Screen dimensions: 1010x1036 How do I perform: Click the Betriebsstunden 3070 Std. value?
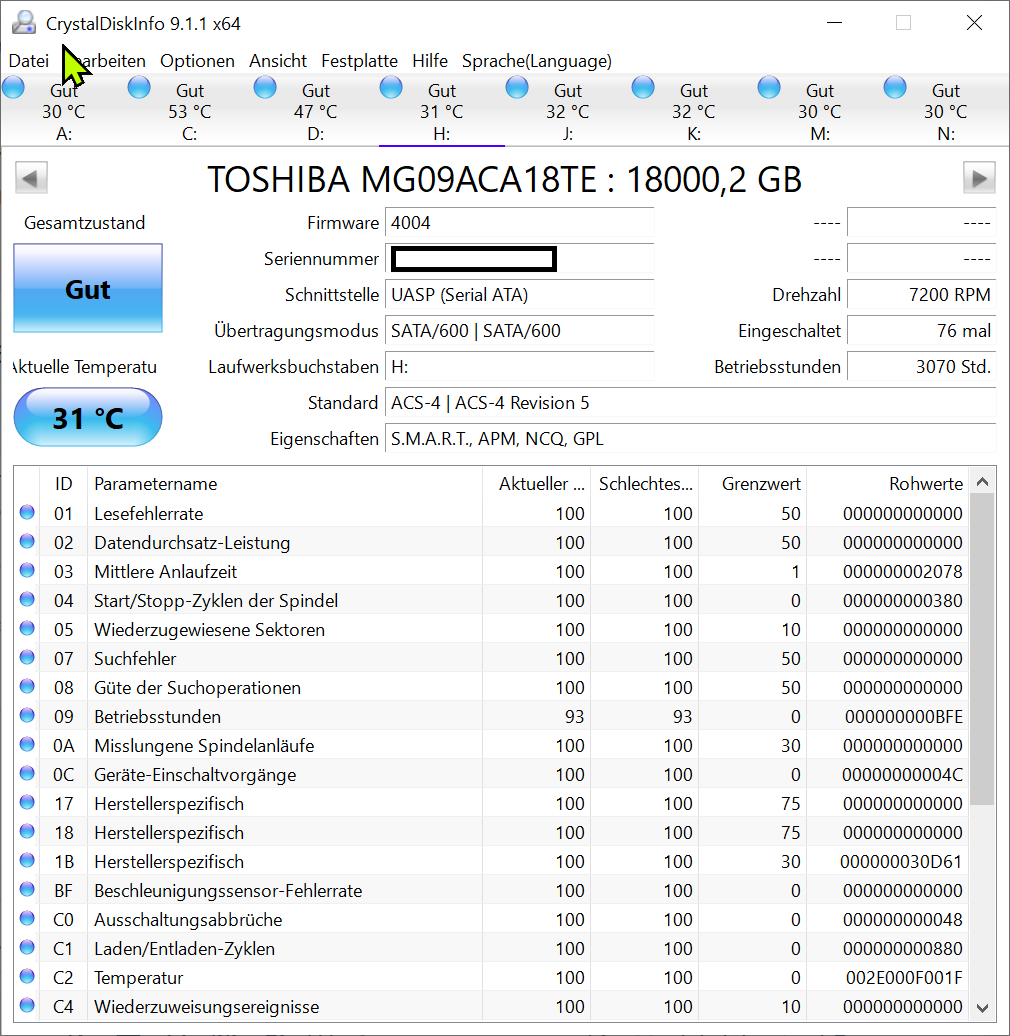point(921,367)
